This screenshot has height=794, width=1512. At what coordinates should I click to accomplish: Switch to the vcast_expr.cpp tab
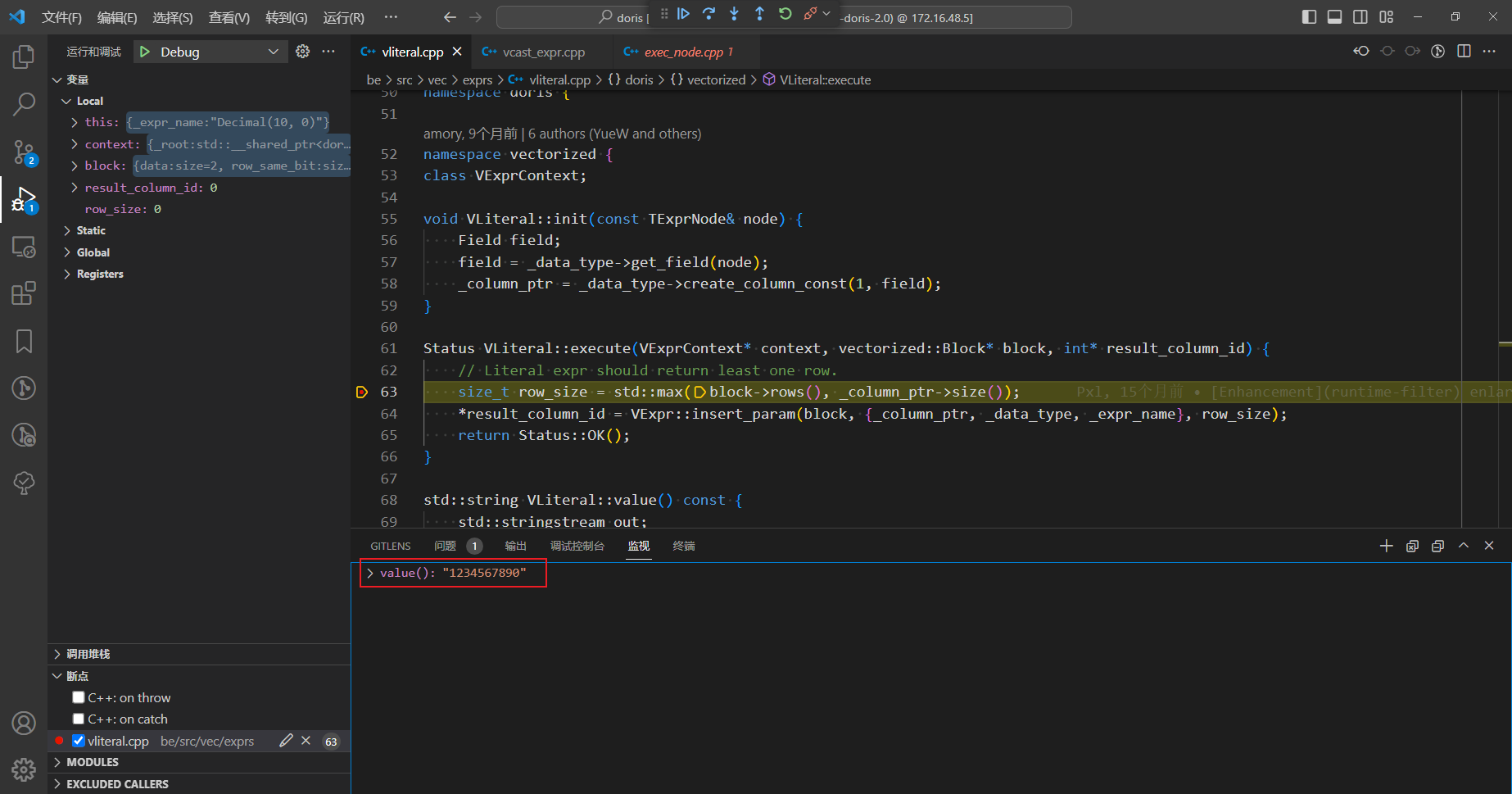pos(543,52)
